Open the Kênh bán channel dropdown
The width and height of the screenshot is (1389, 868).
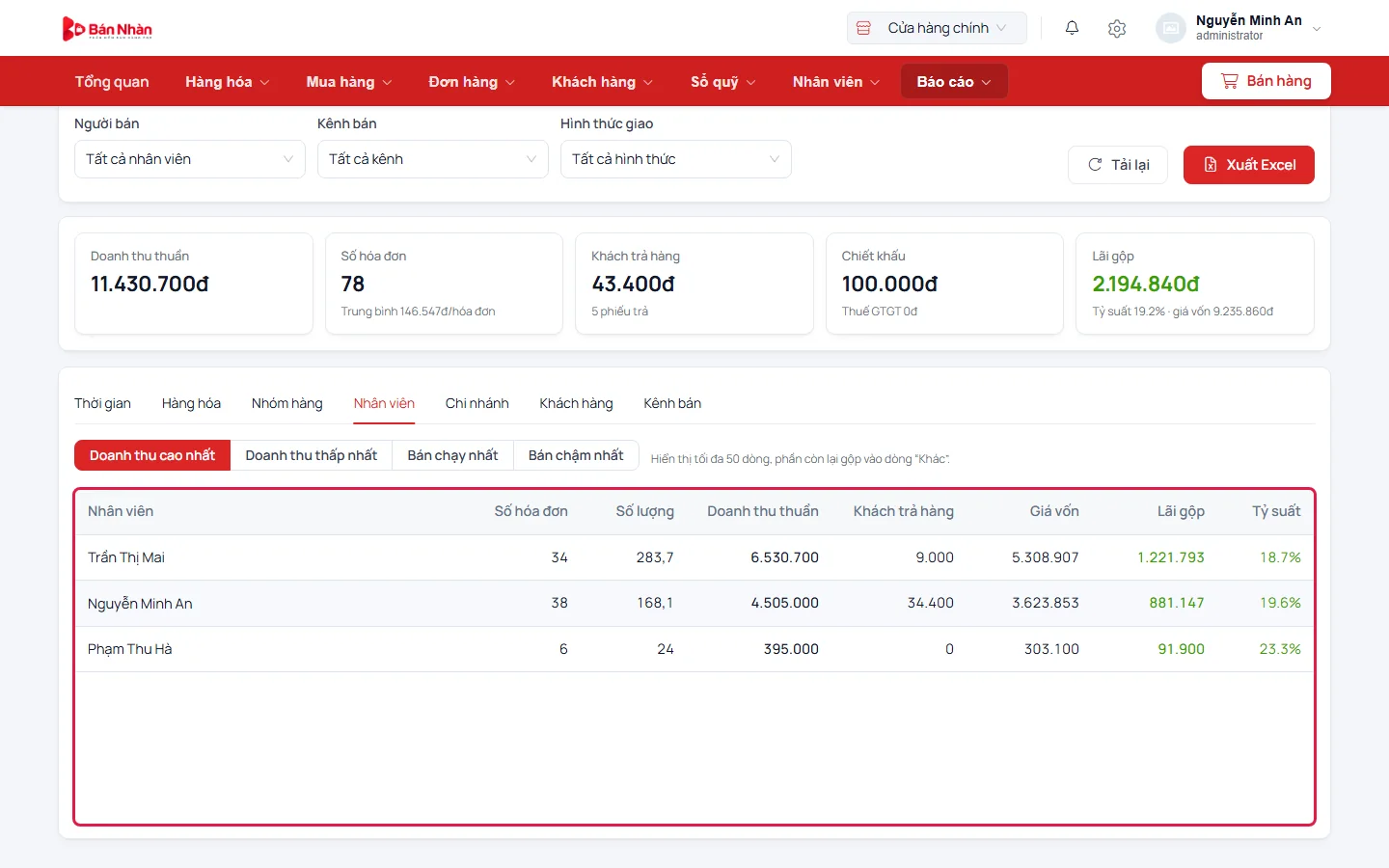[433, 159]
